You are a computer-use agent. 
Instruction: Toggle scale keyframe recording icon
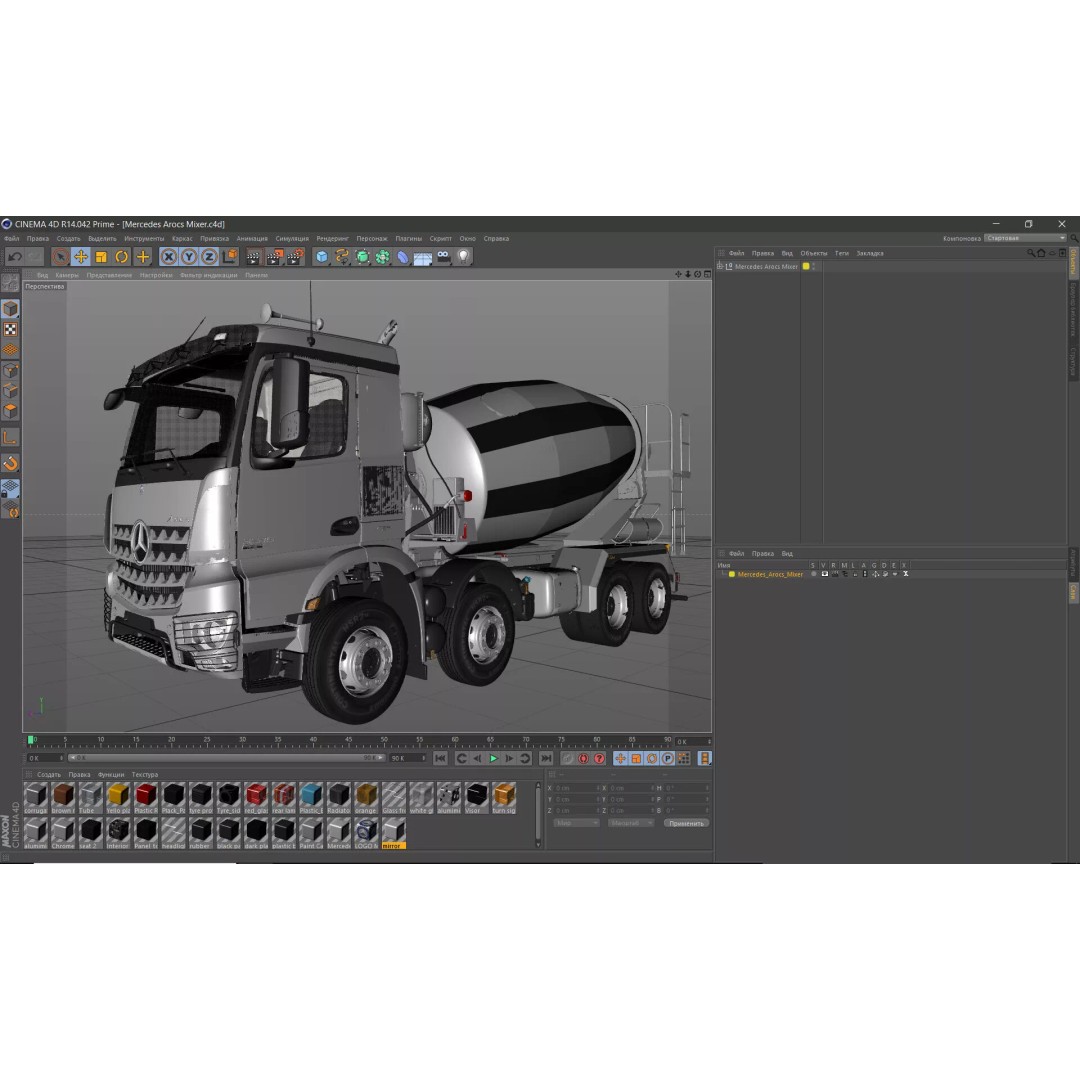[x=636, y=758]
